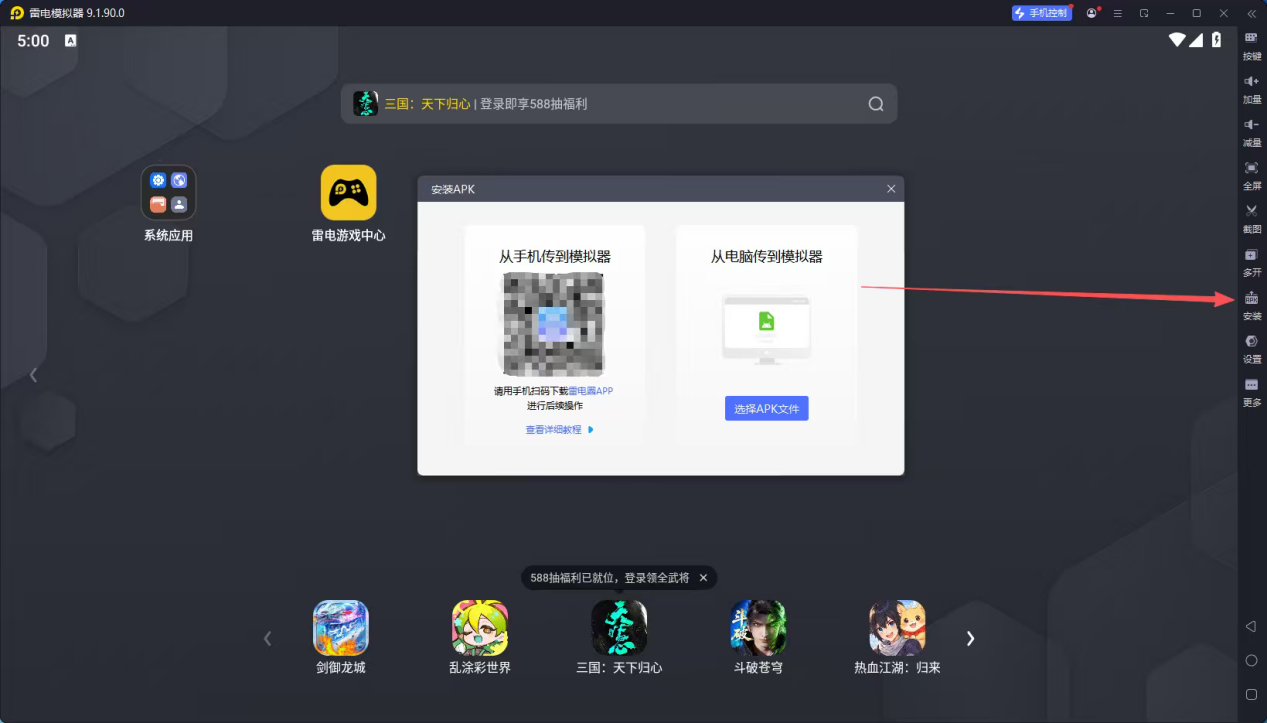Open the hamburger menu in title bar
1267x723 pixels.
click(1118, 13)
